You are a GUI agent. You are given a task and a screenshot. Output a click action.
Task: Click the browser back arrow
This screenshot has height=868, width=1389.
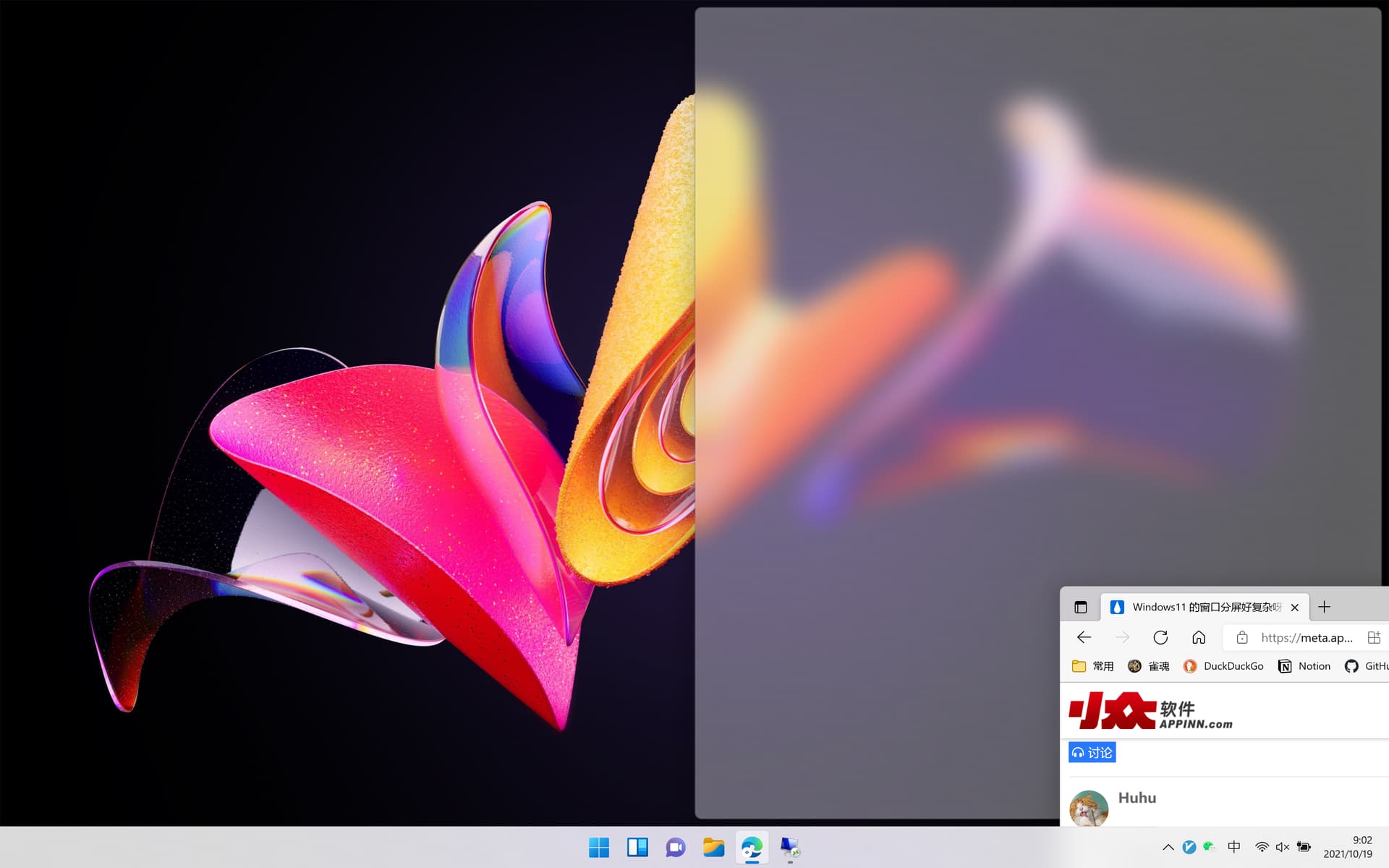[1084, 637]
